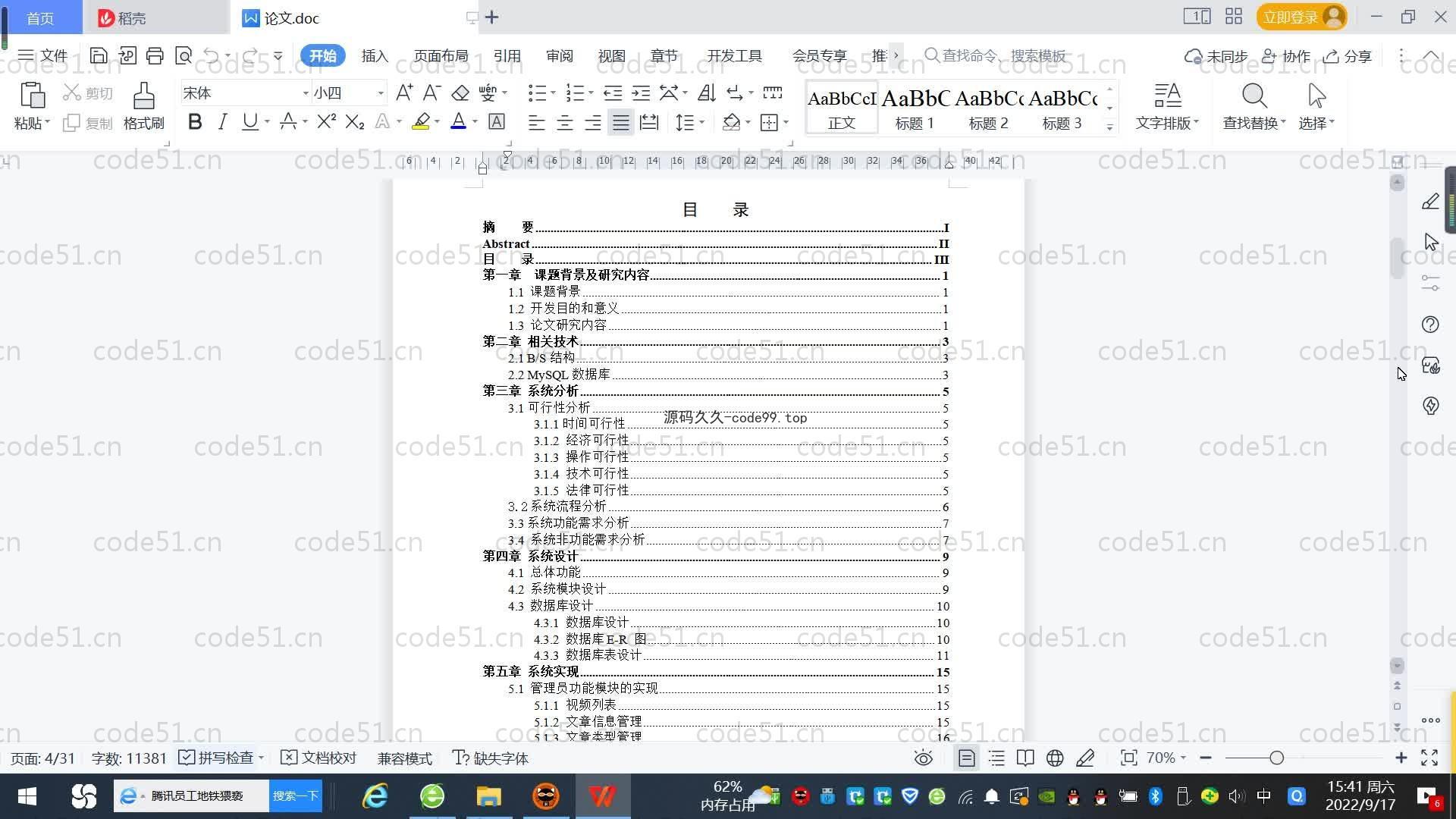This screenshot has width=1456, height=819.
Task: Click the Undo arrow
Action: pos(212,55)
